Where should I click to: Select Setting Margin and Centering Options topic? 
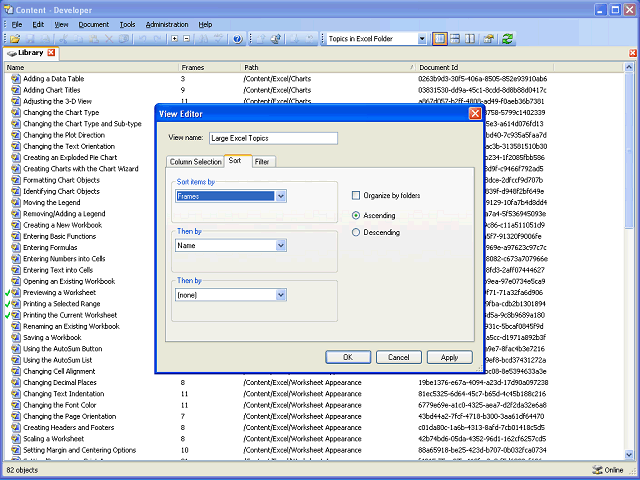pyautogui.click(x=80, y=450)
